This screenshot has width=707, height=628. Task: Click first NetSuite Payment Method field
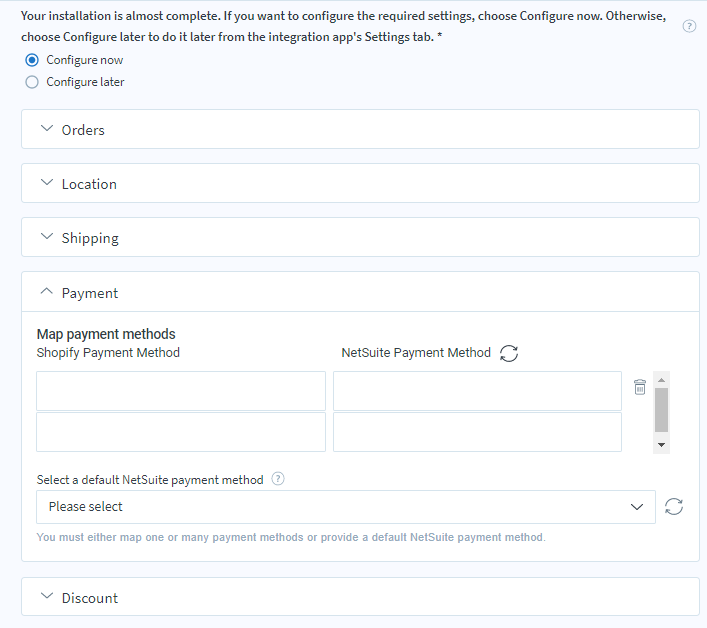click(477, 391)
